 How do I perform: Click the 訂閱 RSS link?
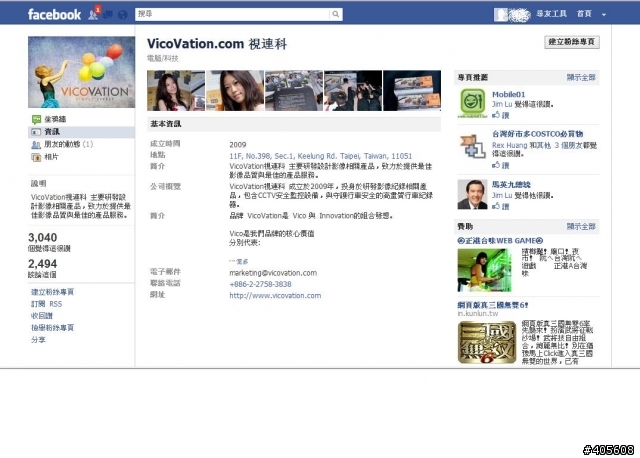[47, 304]
